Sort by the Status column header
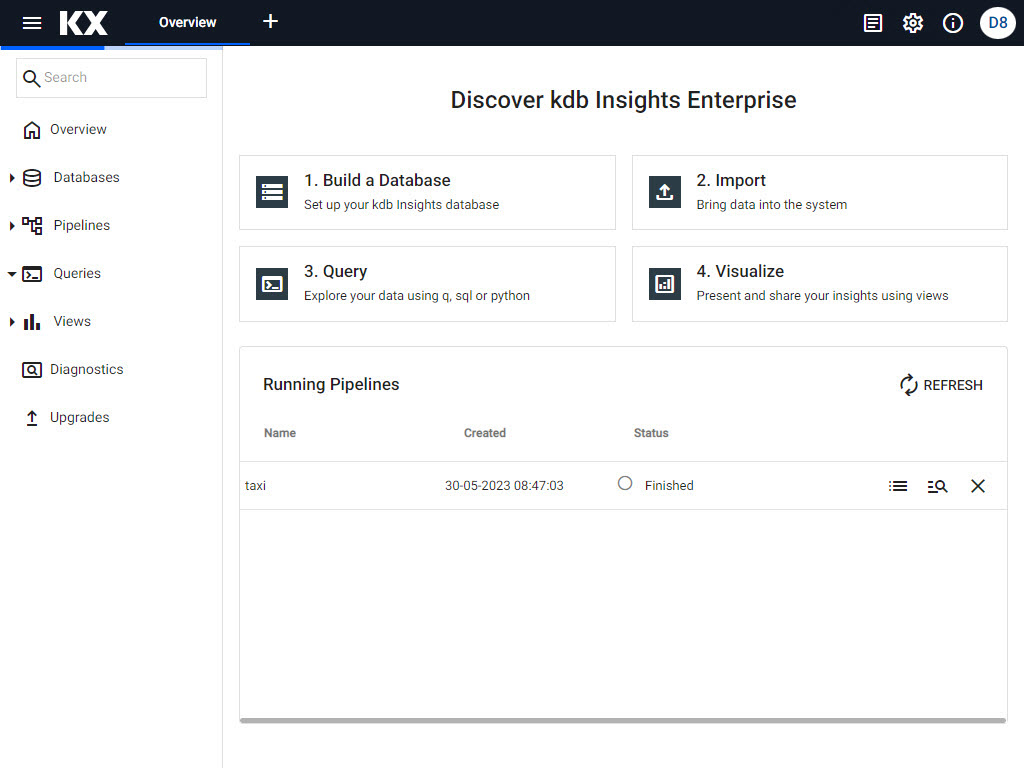 coord(651,433)
